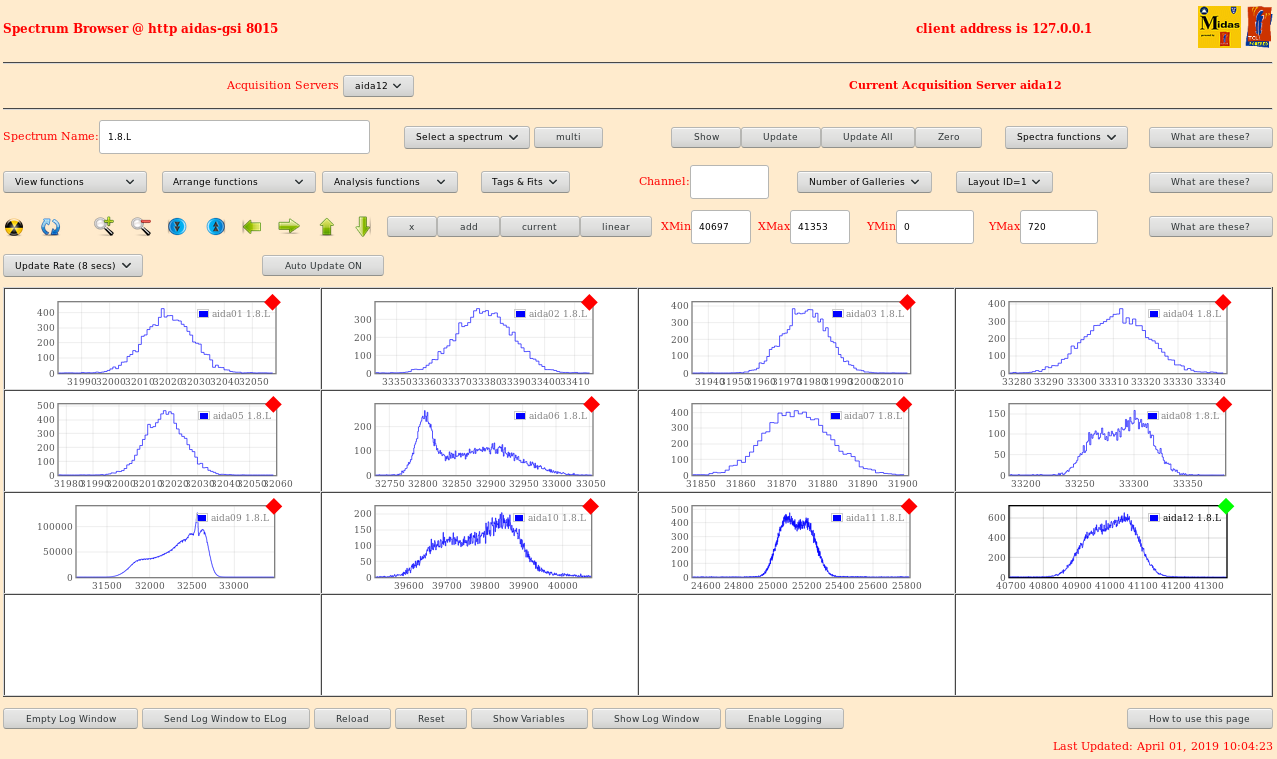Open the Analysis functions menu
The height and width of the screenshot is (759, 1277).
[x=389, y=182]
